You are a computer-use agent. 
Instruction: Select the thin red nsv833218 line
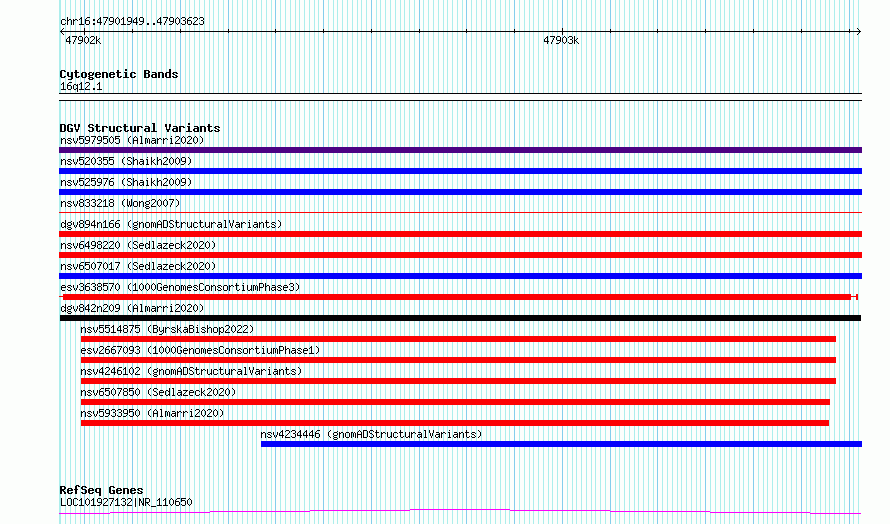(460, 212)
